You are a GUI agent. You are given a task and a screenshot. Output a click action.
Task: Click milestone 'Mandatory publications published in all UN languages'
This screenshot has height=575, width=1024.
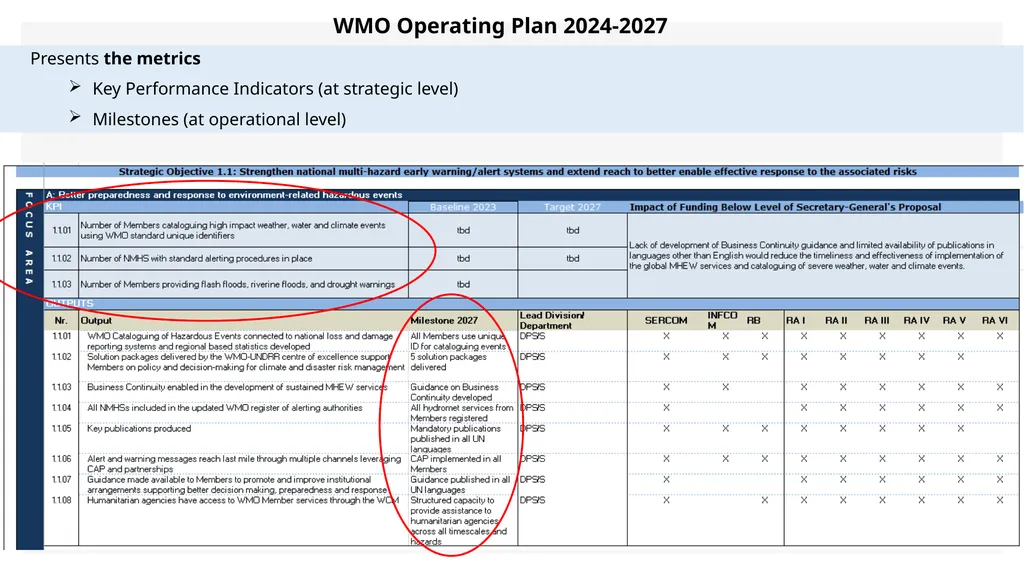point(455,439)
